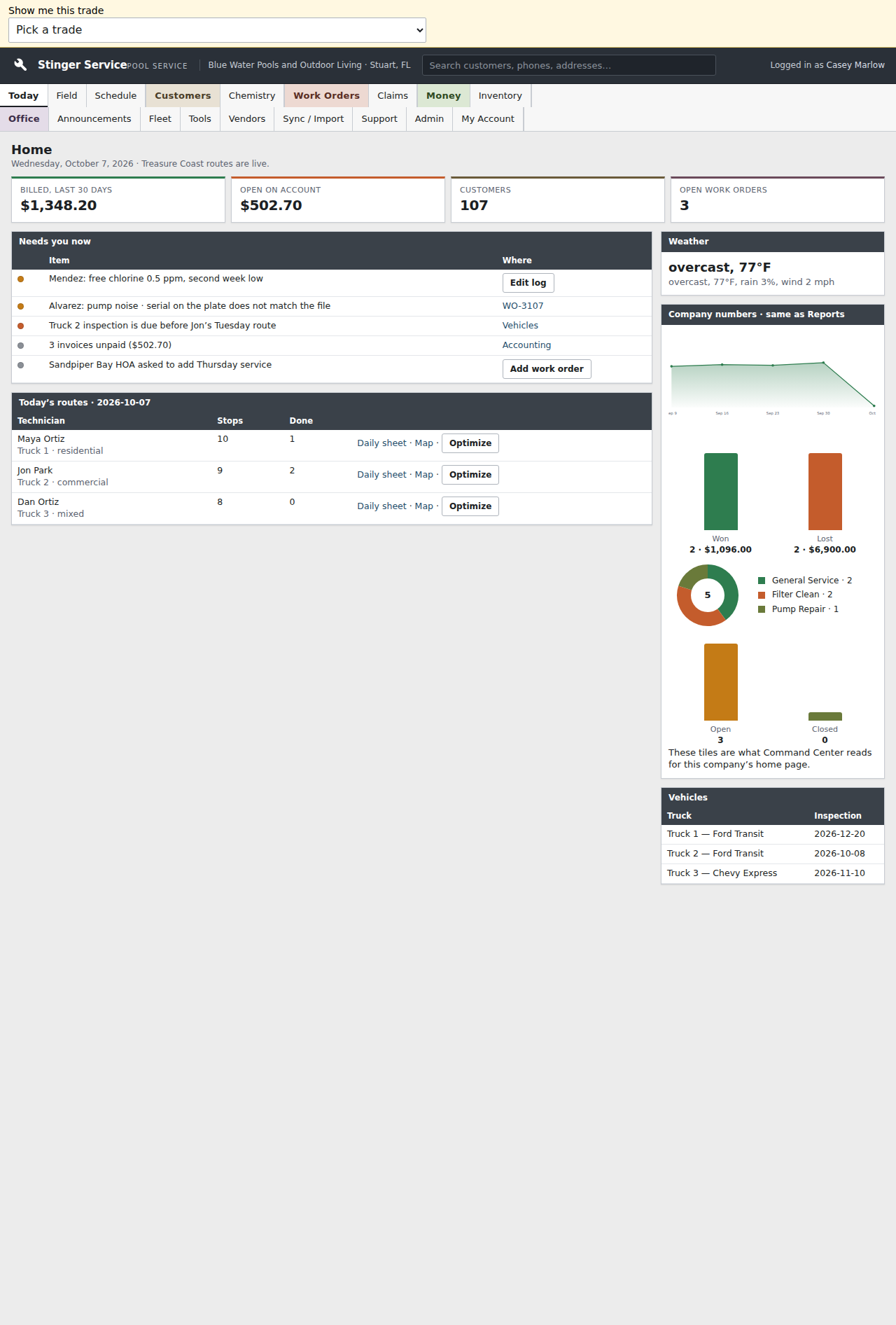Viewport: 896px width, 1325px height.
Task: Open the Chemistry tab
Action: click(x=252, y=96)
